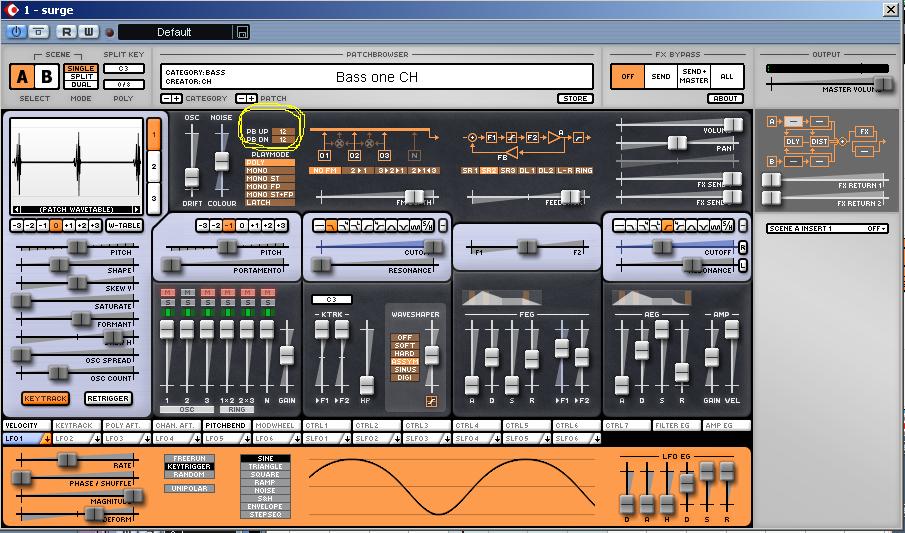This screenshot has width=905, height=533.
Task: Select oscillator O1 box in FM routing
Action: pyautogui.click(x=324, y=155)
